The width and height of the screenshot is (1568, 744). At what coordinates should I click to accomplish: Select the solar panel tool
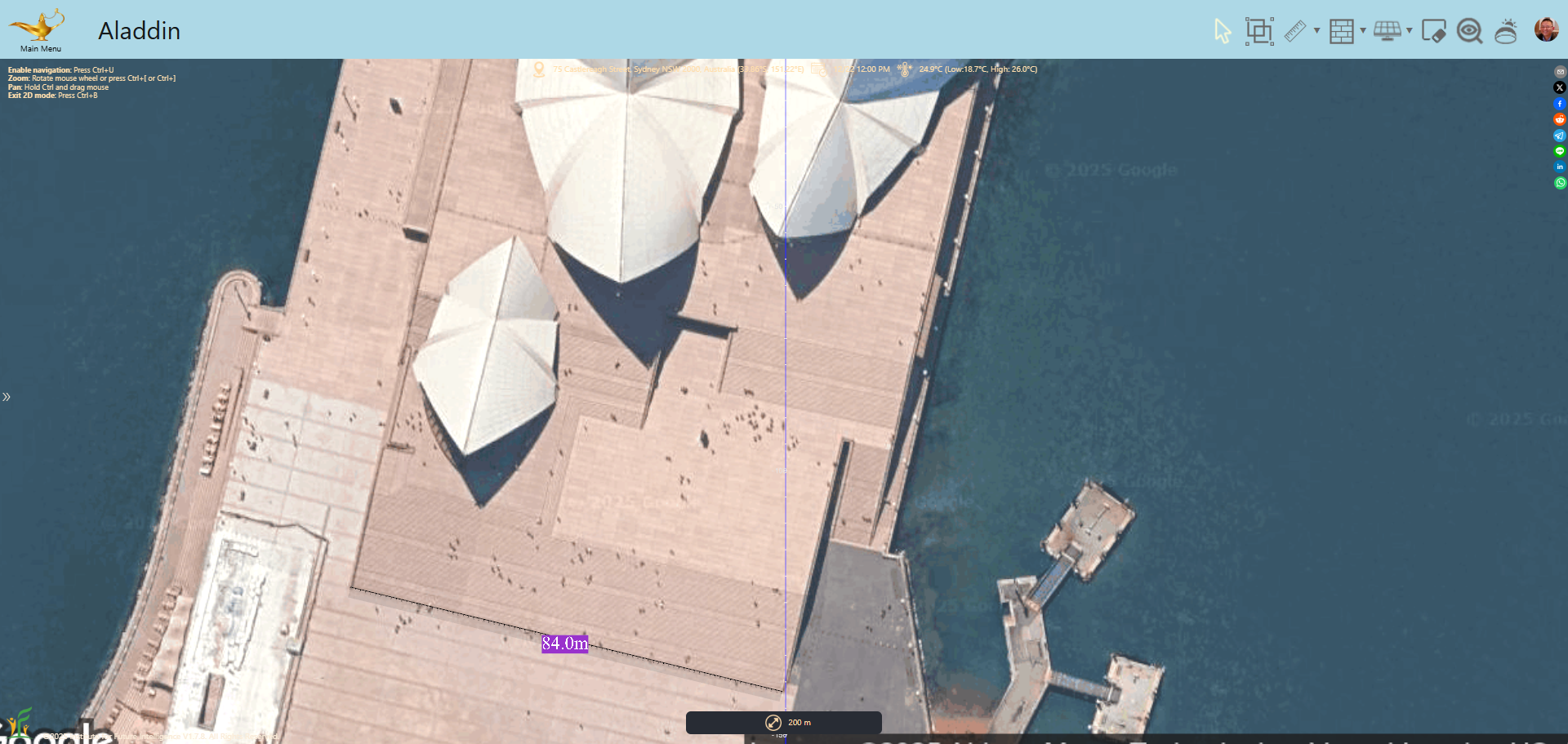click(x=1388, y=31)
